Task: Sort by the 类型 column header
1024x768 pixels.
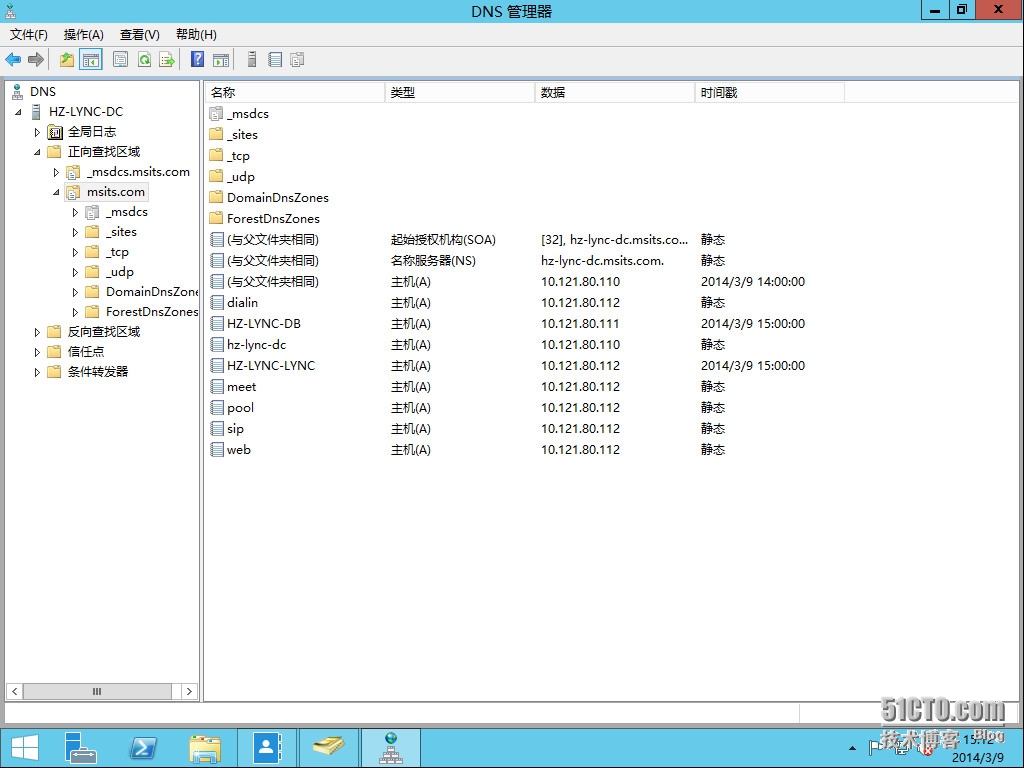Action: [460, 93]
